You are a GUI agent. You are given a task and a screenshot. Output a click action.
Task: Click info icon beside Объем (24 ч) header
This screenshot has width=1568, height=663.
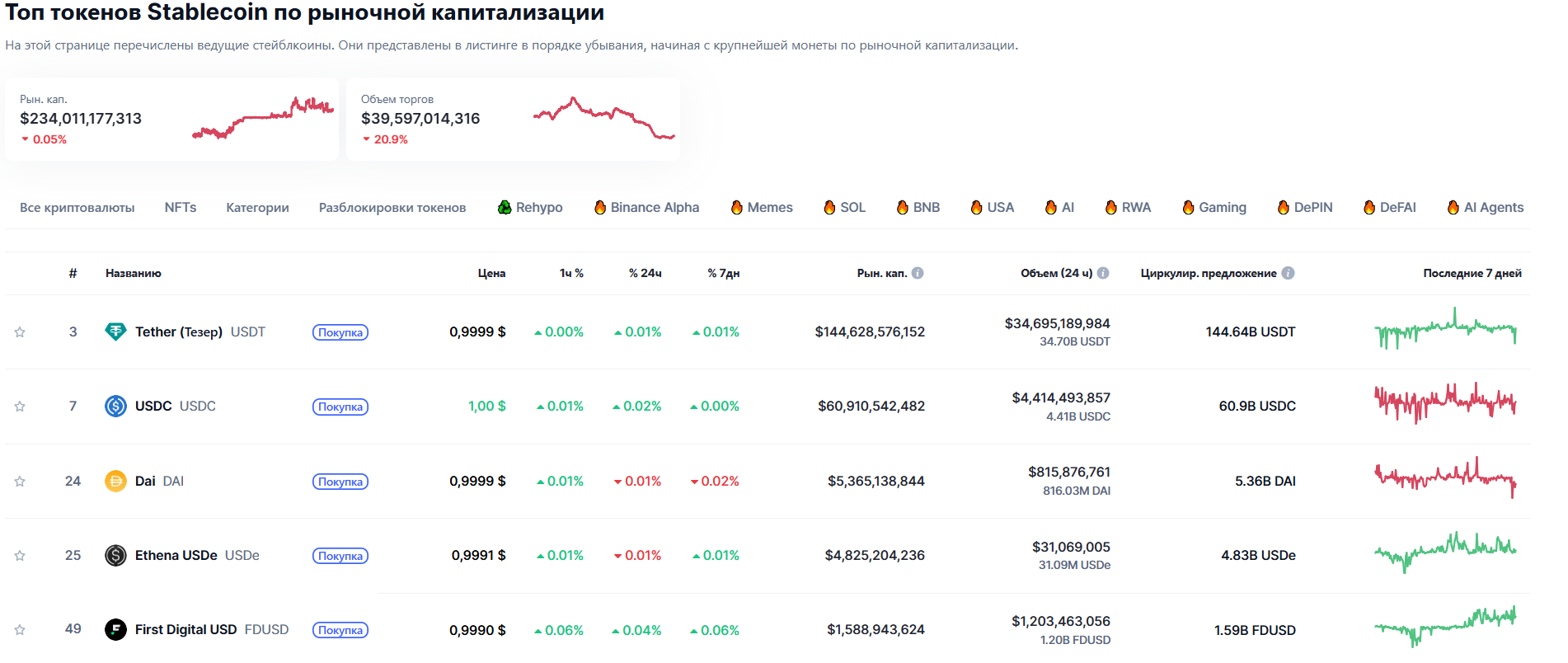(1103, 273)
